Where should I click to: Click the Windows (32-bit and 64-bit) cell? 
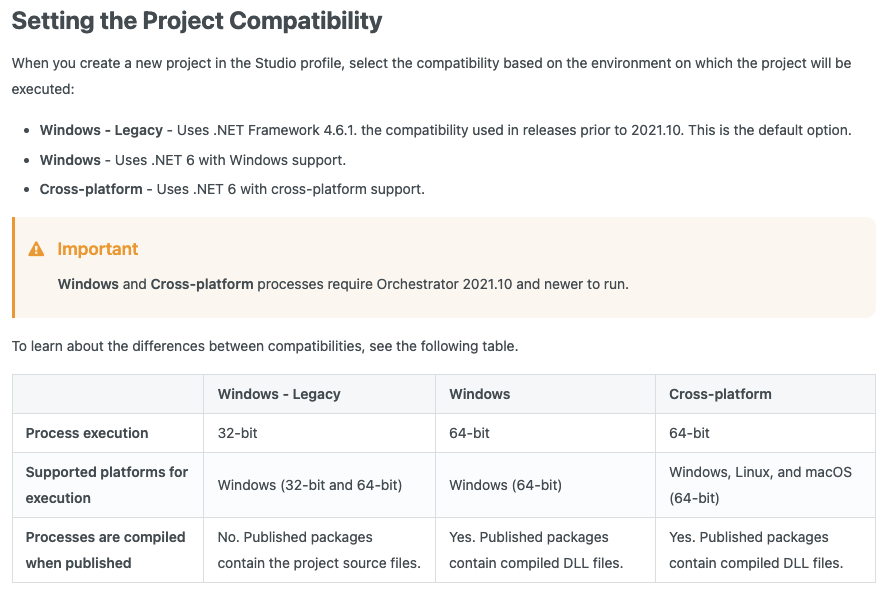[310, 485]
